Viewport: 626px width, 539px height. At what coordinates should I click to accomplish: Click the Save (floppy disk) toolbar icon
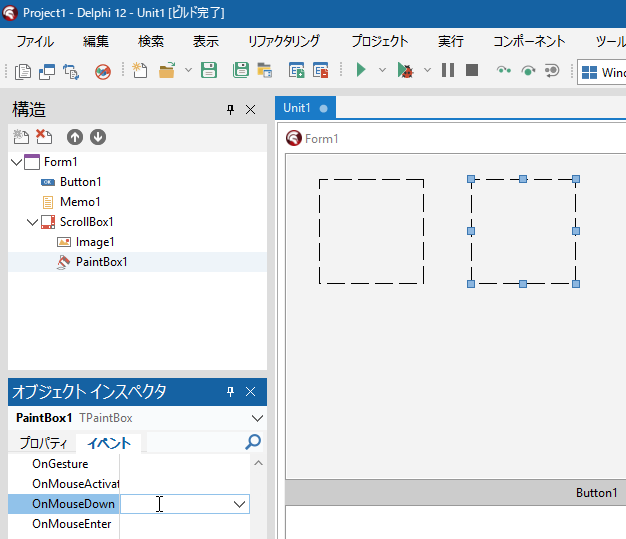[x=209, y=70]
